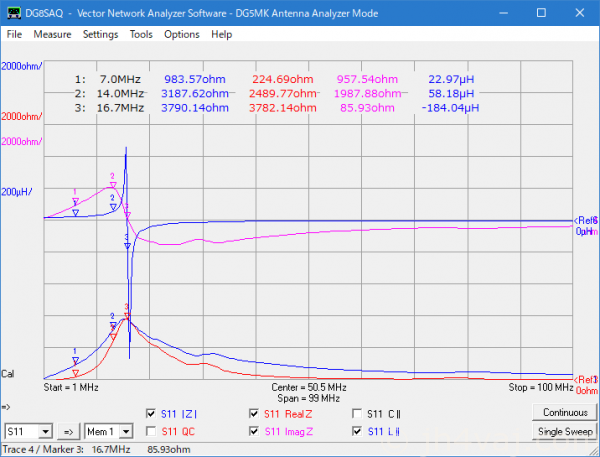600x457 pixels.
Task: Open the Settings menu
Action: point(100,34)
